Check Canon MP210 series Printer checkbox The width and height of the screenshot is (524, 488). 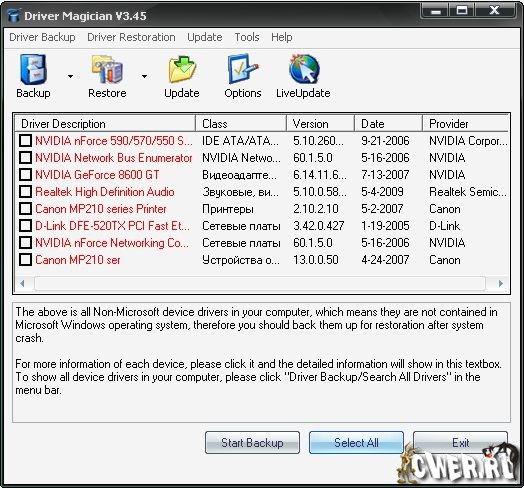25,209
